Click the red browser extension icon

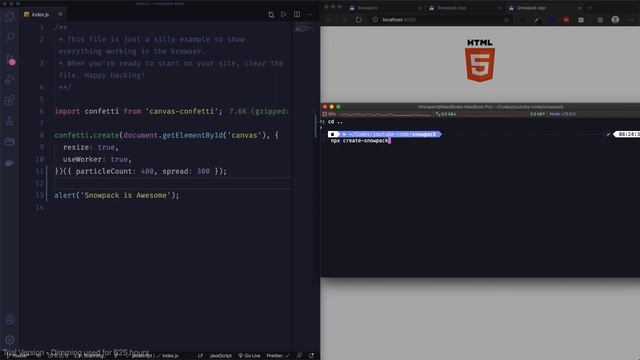tap(566, 20)
